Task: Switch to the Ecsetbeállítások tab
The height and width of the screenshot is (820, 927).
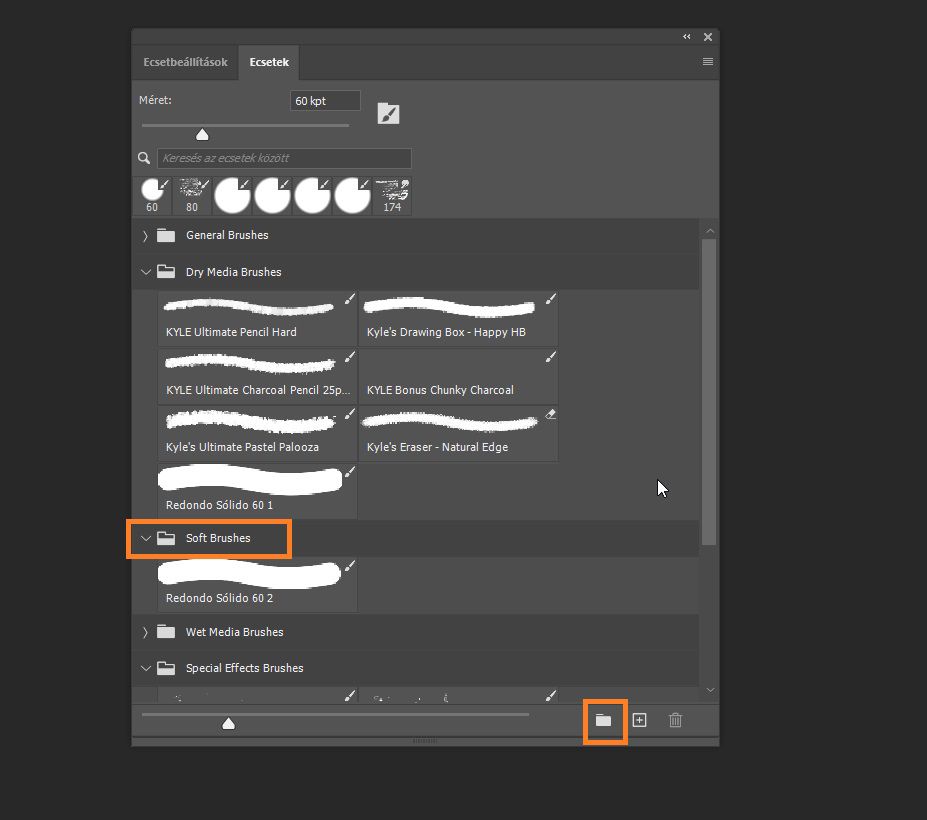Action: pyautogui.click(x=185, y=62)
